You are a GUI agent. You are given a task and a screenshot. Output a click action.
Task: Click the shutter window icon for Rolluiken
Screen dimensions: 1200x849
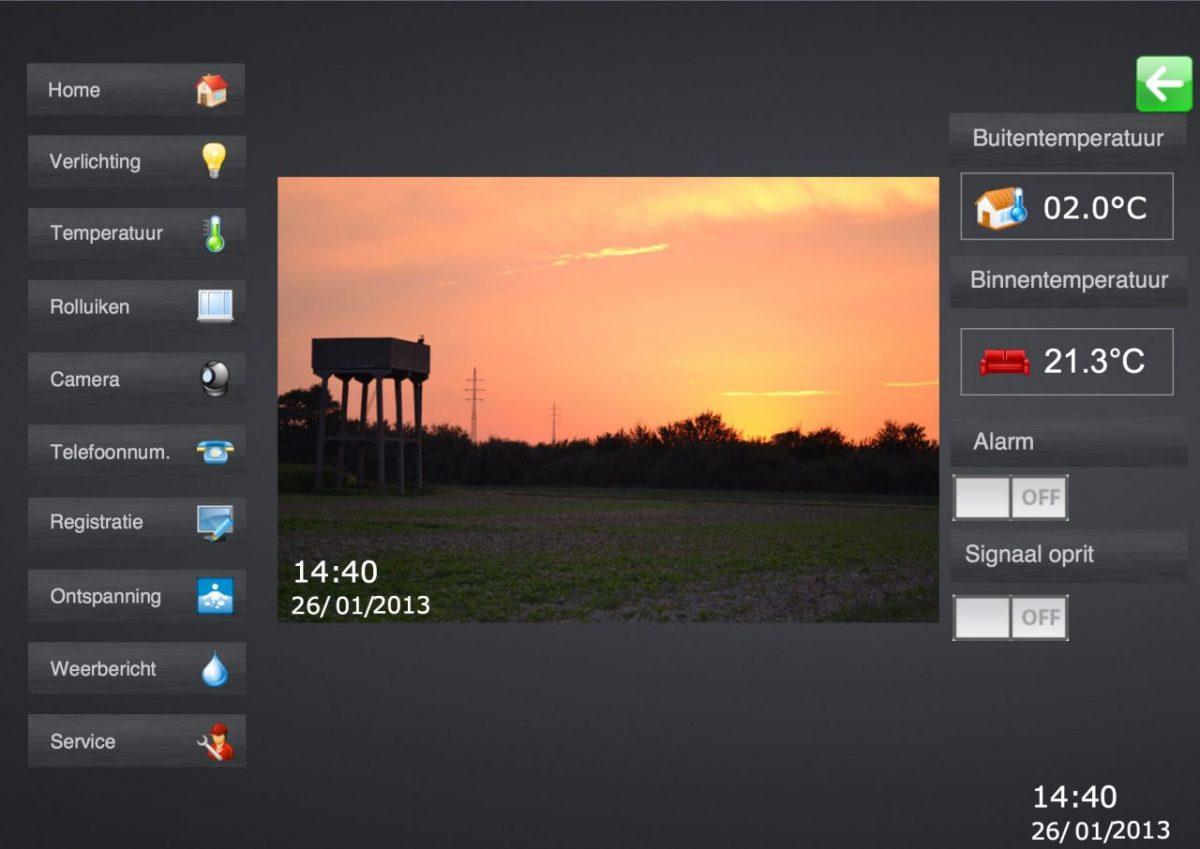click(x=214, y=306)
